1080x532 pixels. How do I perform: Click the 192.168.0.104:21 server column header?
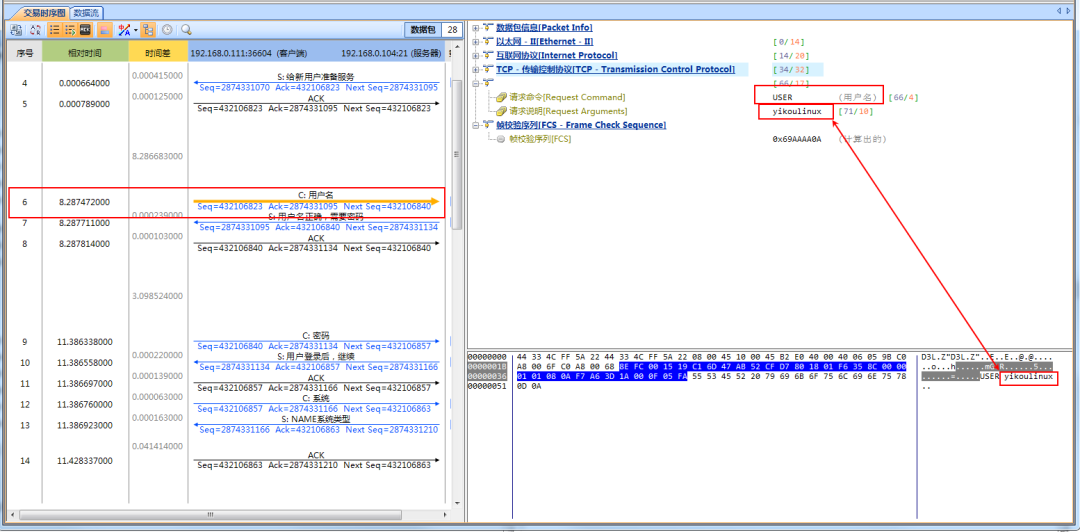391,52
